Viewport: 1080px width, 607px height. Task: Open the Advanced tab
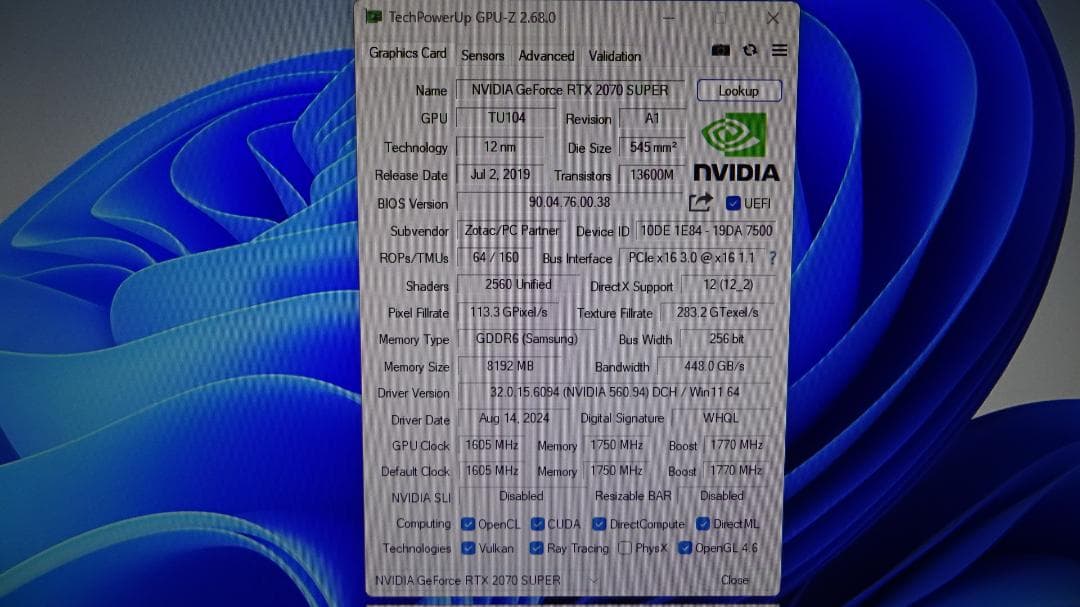point(546,56)
